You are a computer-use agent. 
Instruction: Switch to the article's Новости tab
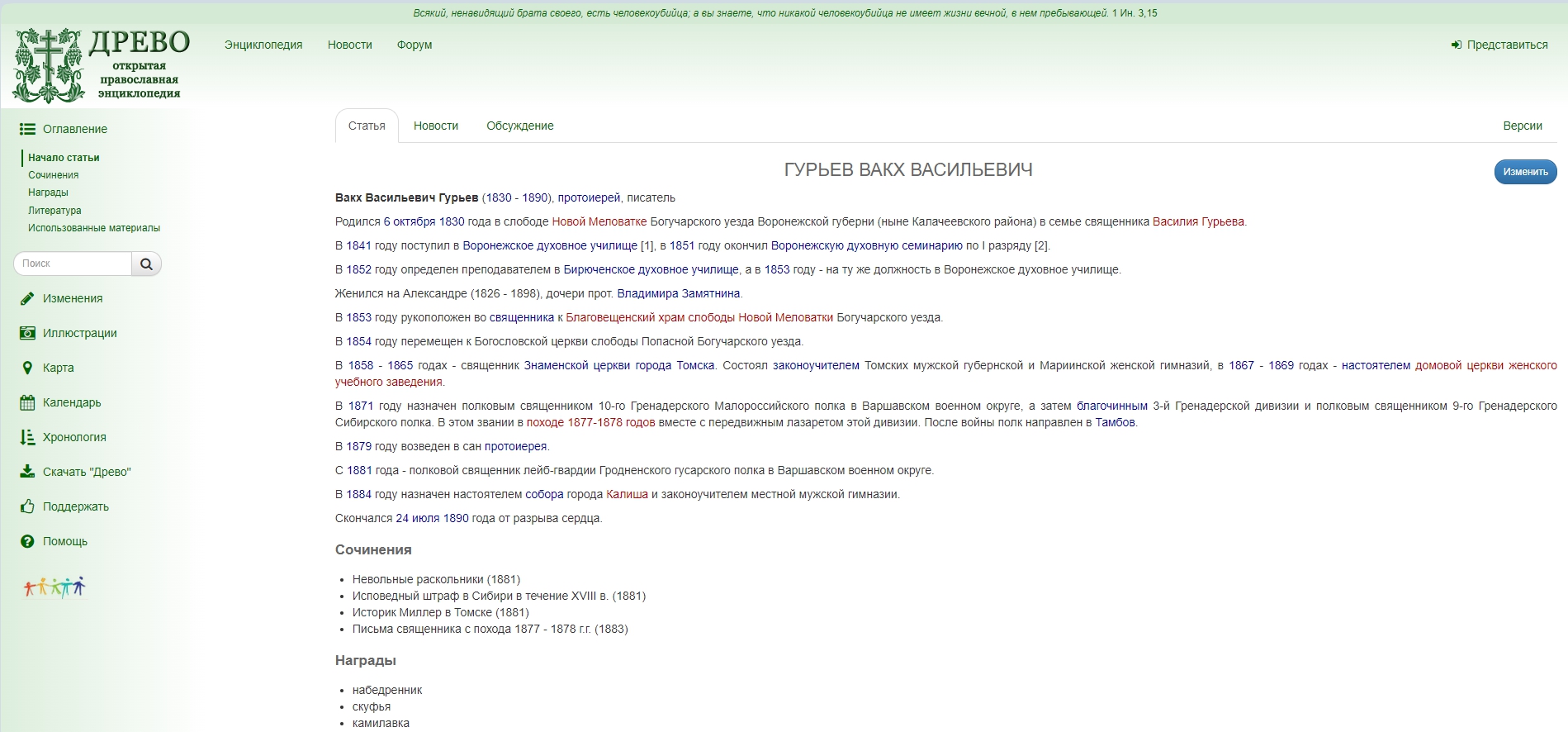click(x=436, y=126)
